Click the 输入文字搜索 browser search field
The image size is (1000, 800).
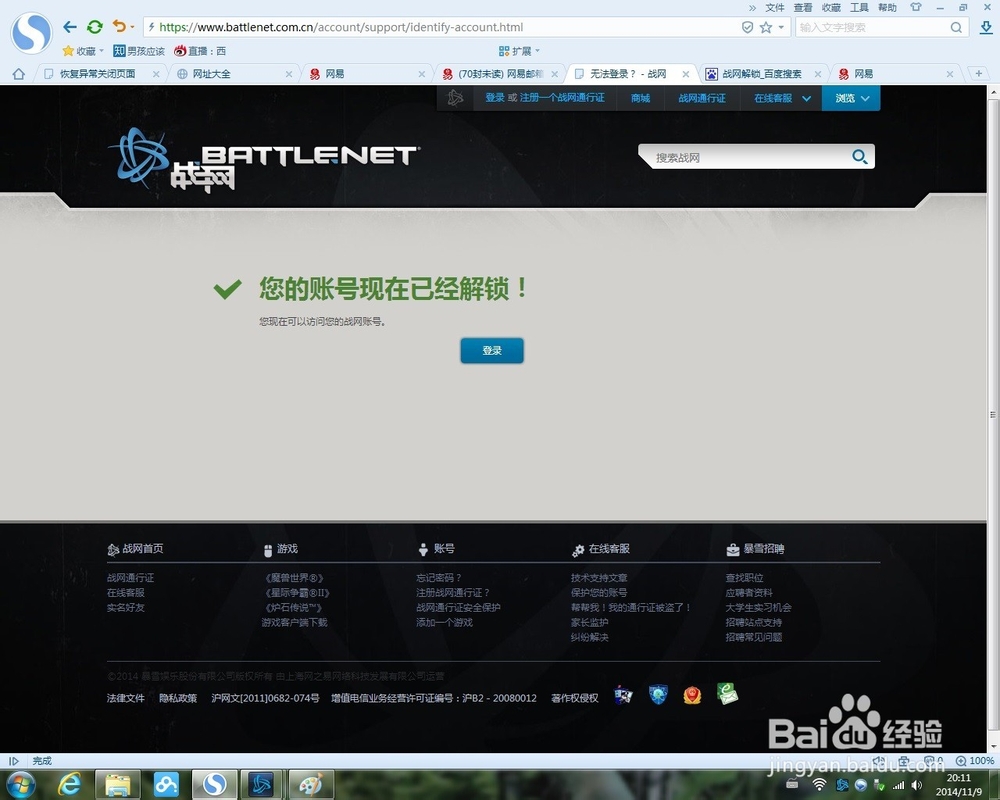pyautogui.click(x=872, y=27)
